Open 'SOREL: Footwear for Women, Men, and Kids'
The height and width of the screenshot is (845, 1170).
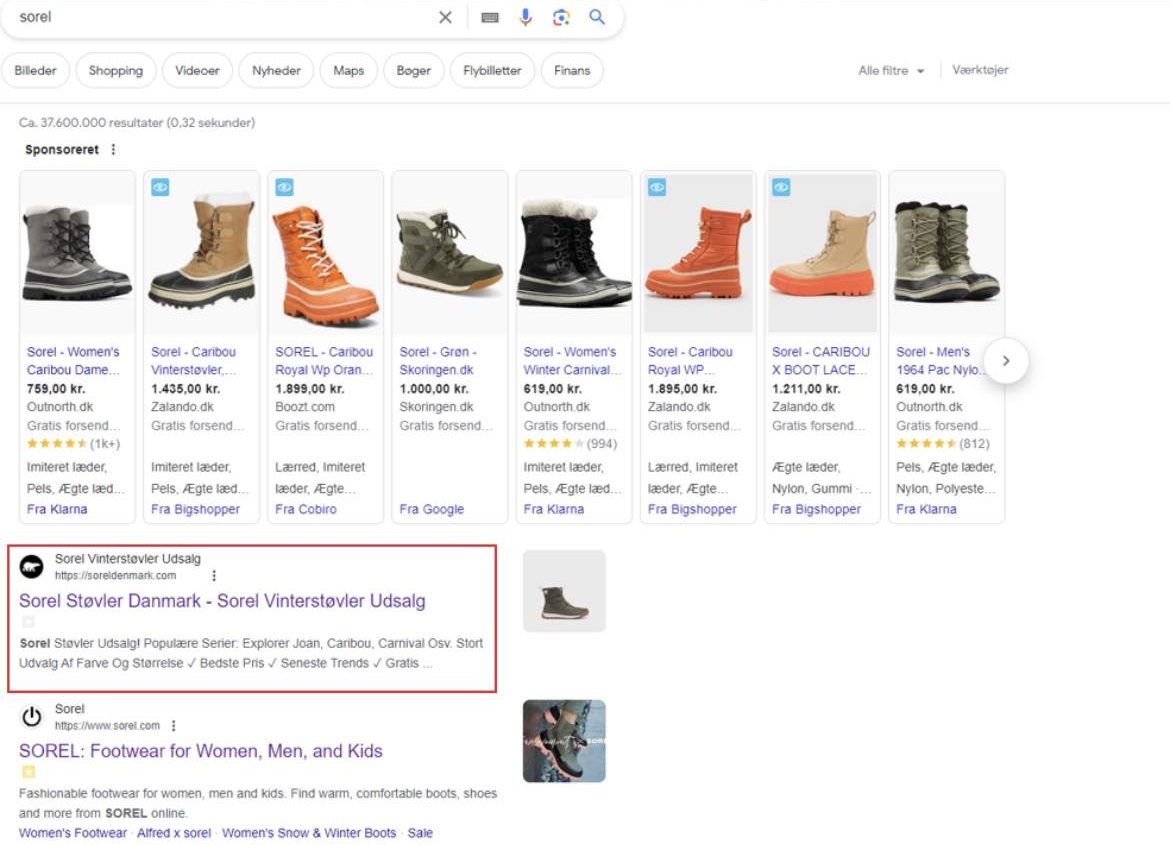click(201, 751)
